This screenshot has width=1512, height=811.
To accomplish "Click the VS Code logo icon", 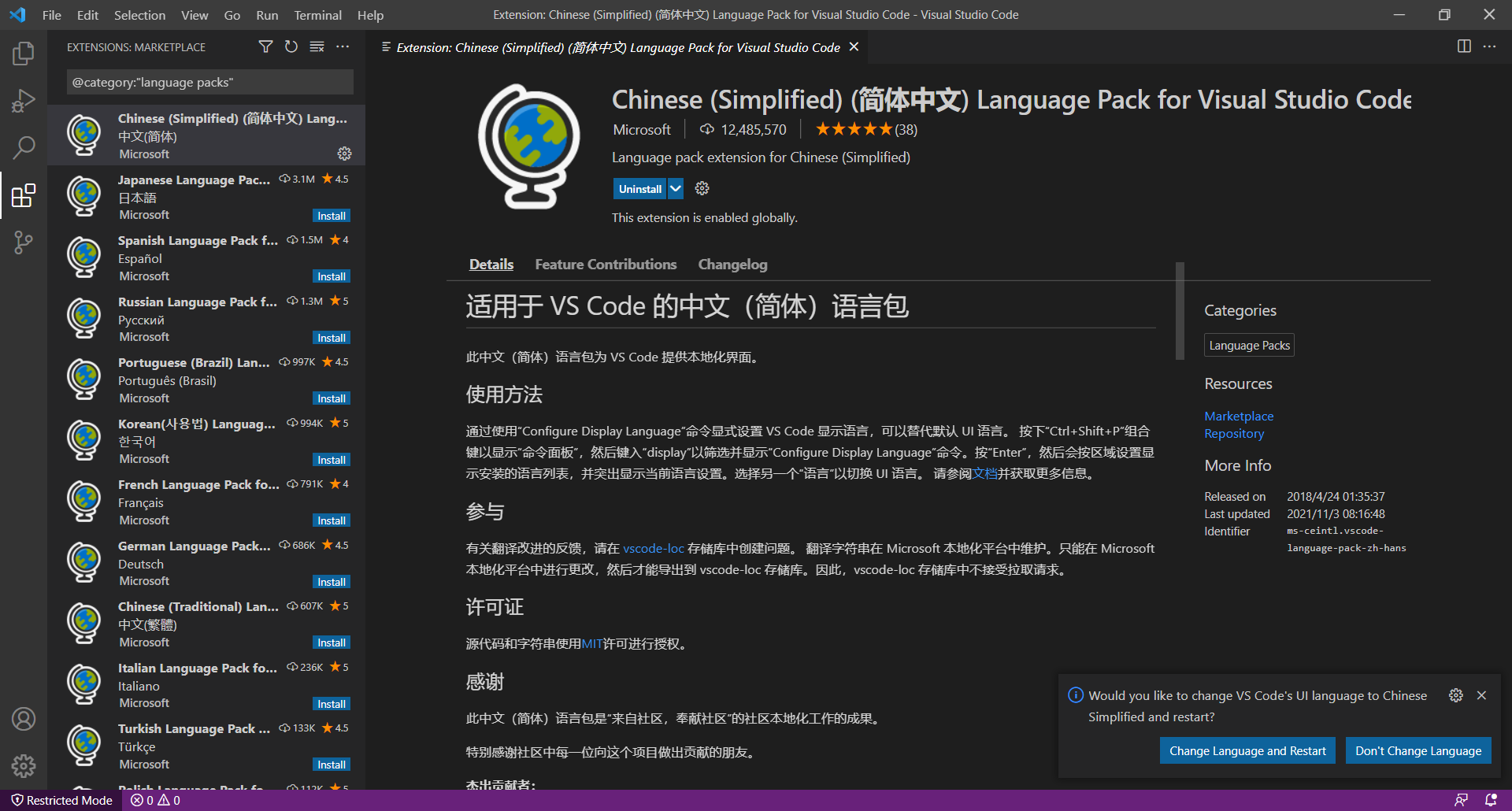I will click(x=17, y=15).
